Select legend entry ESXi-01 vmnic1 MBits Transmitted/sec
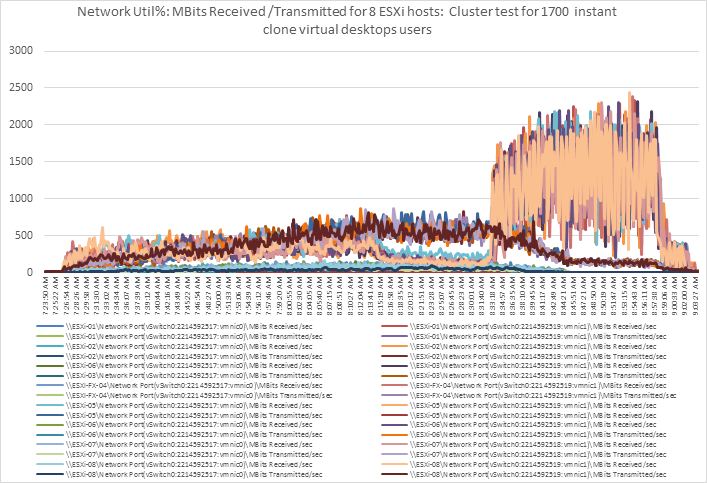707x483 pixels. tap(523, 336)
